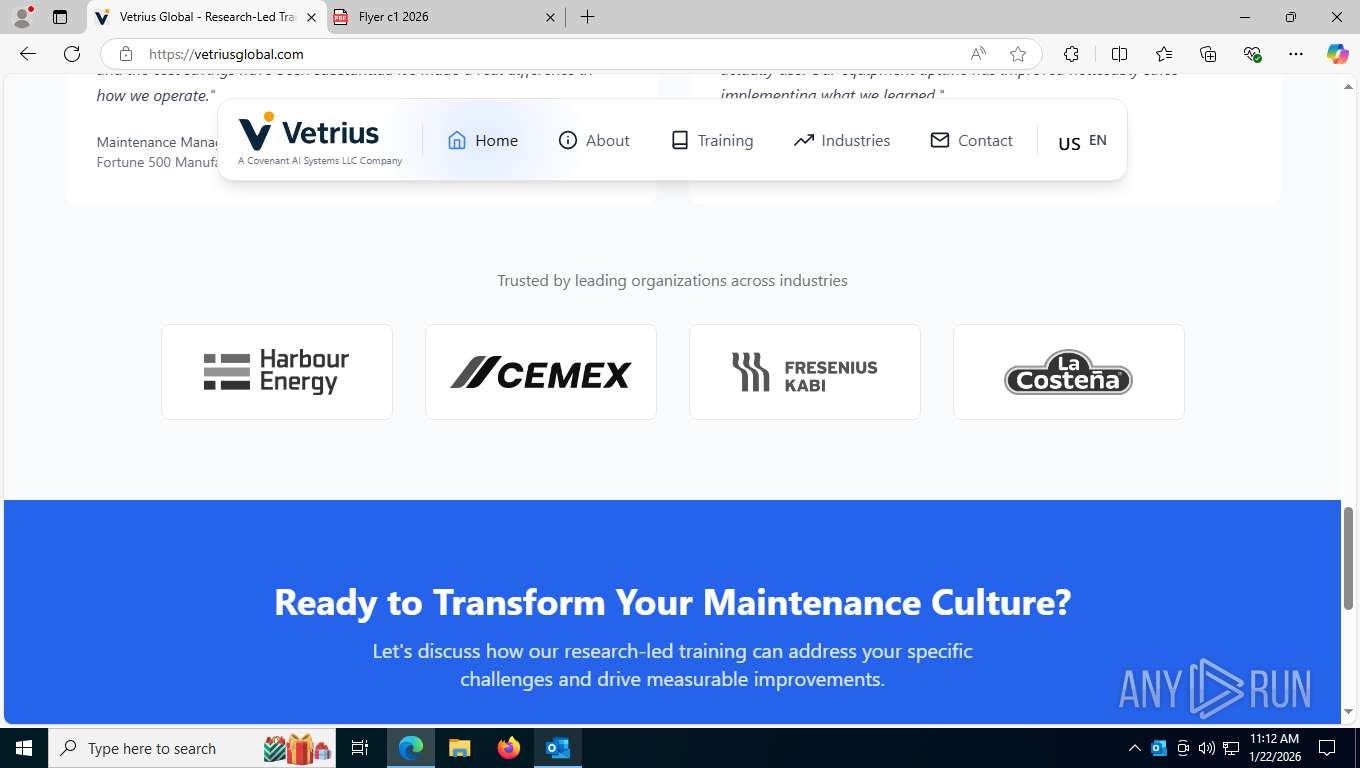Click the Microsoft Edge taskbar icon

coord(410,748)
